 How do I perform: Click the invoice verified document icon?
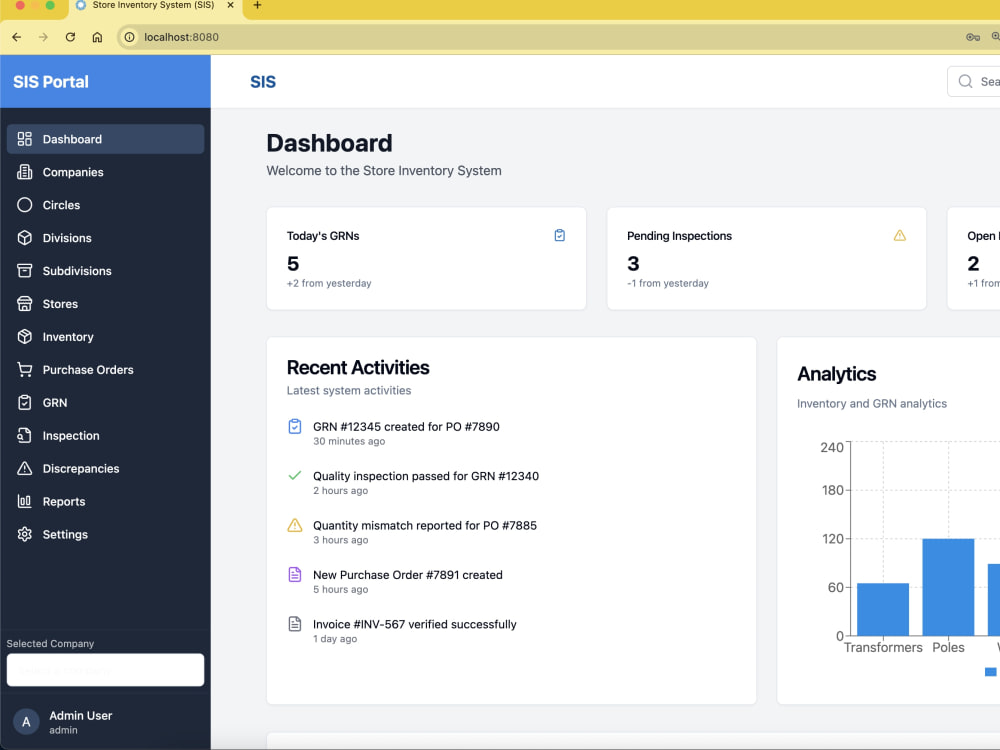pos(295,624)
